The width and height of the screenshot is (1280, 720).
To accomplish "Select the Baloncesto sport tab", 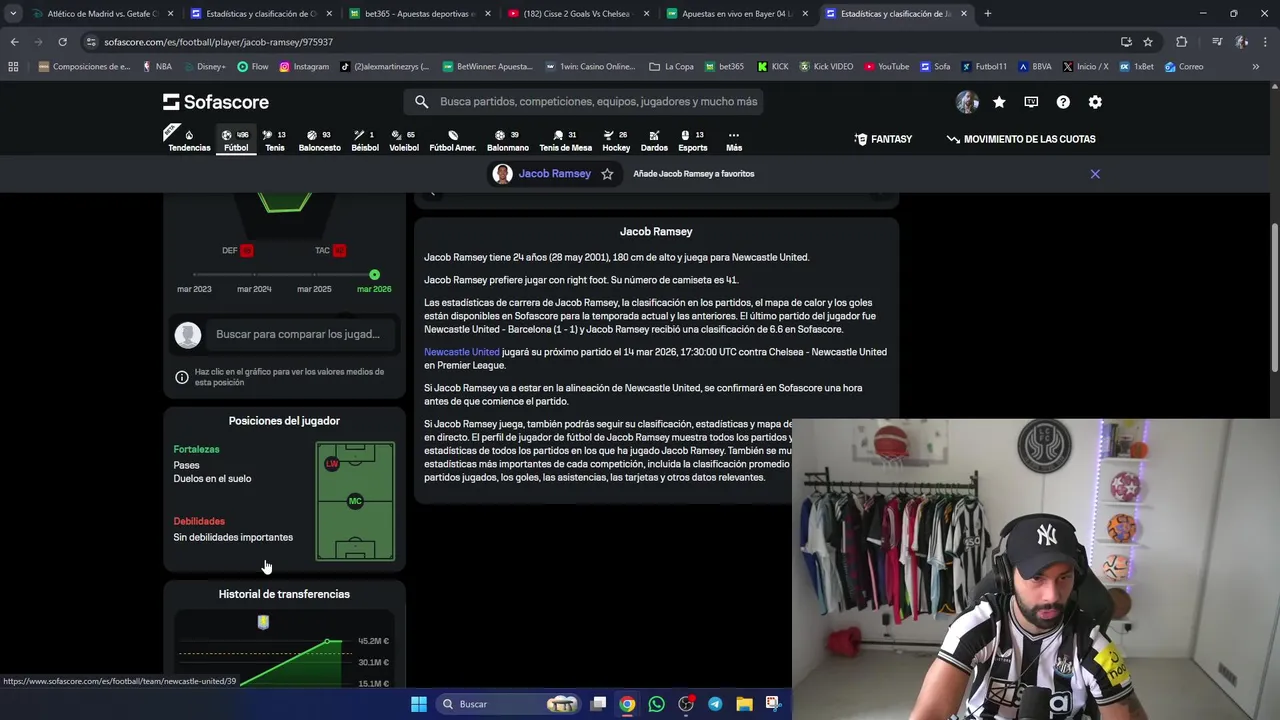I will (x=319, y=140).
